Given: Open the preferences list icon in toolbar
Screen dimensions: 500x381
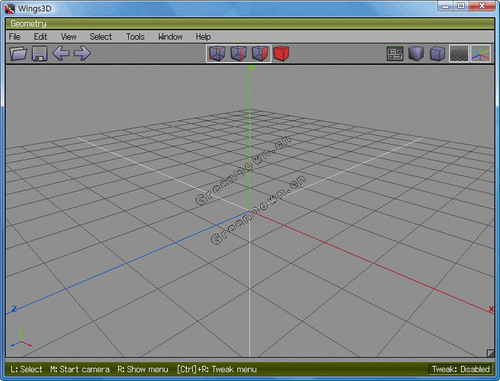Looking at the screenshot, I should pos(395,54).
